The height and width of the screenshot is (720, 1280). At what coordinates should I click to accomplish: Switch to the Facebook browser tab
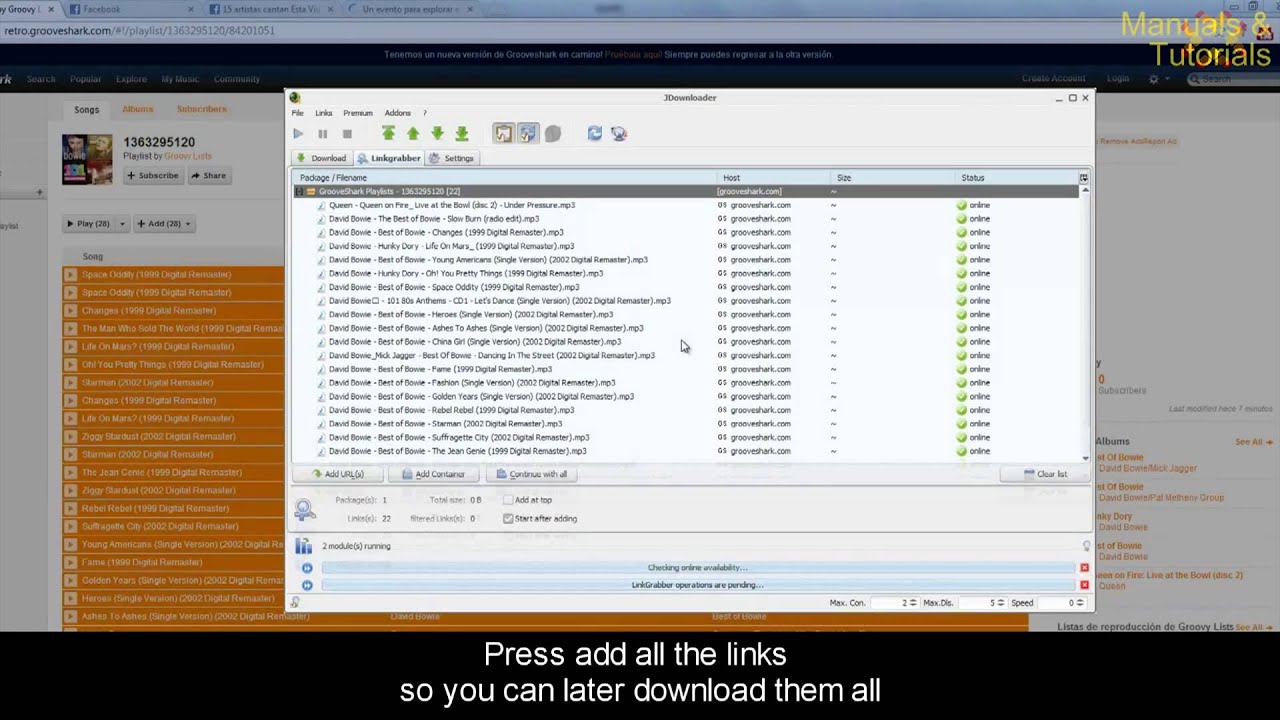point(130,9)
